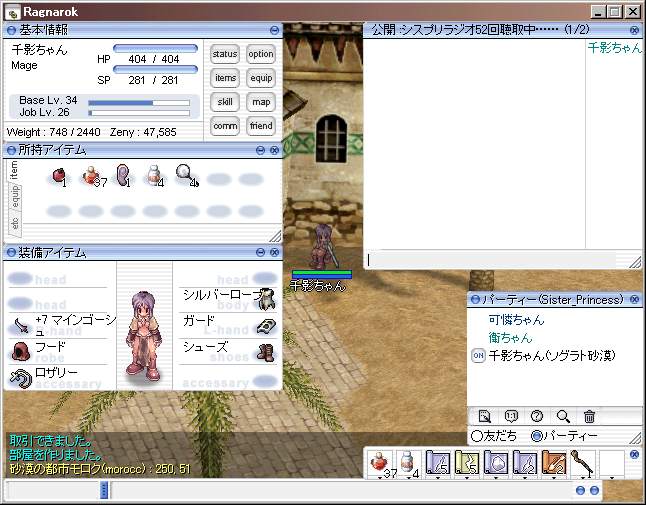The height and width of the screenshot is (505, 646).
Task: Click the red hood robe icon
Action: click(21, 351)
